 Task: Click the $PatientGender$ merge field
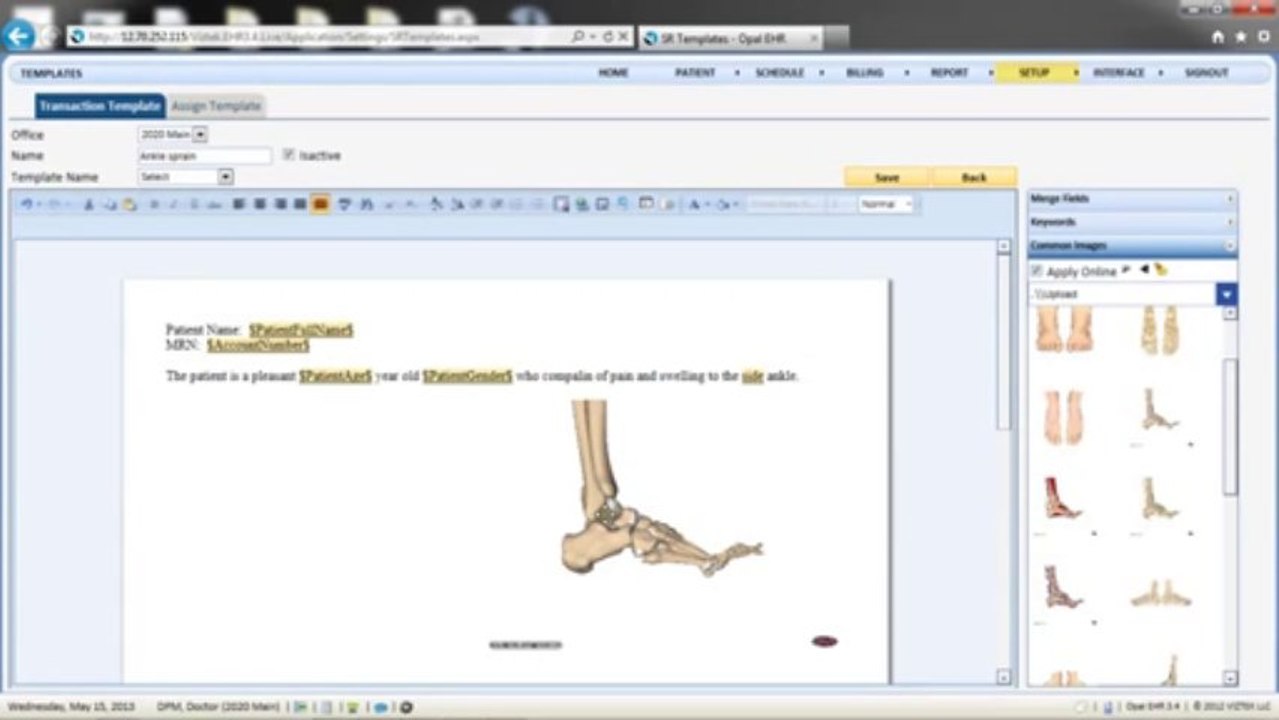click(467, 377)
